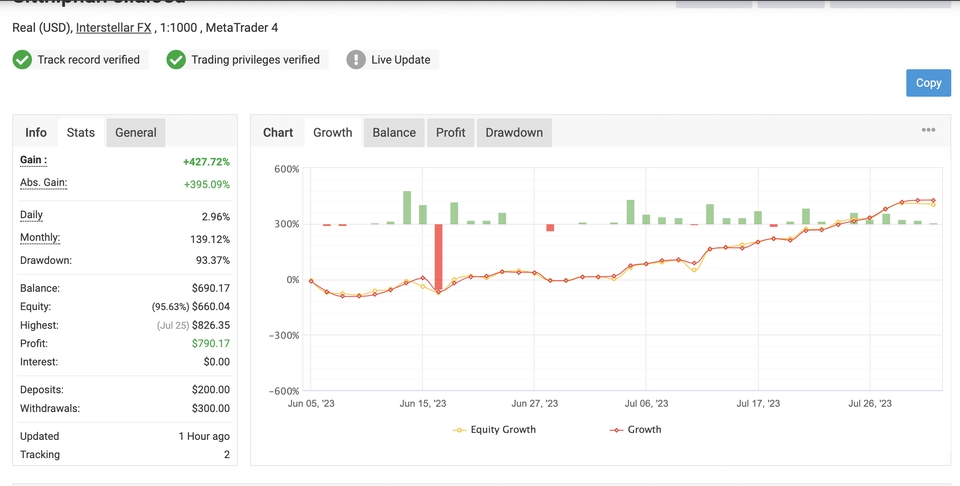This screenshot has width=960, height=486.
Task: Toggle the Growth legend series
Action: [x=636, y=430]
